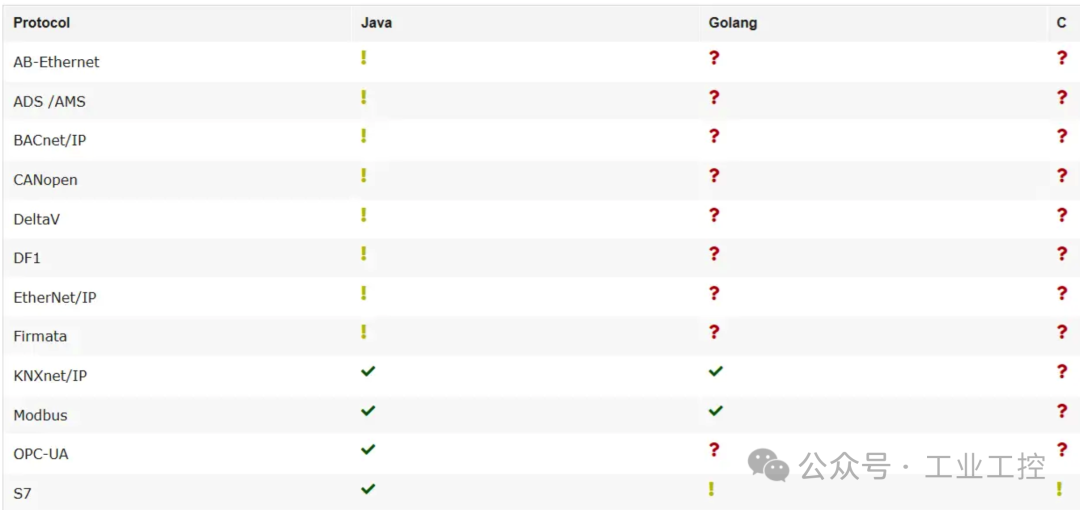Click the BACnet/IP protocol name
This screenshot has height=510, width=1080.
(x=50, y=141)
